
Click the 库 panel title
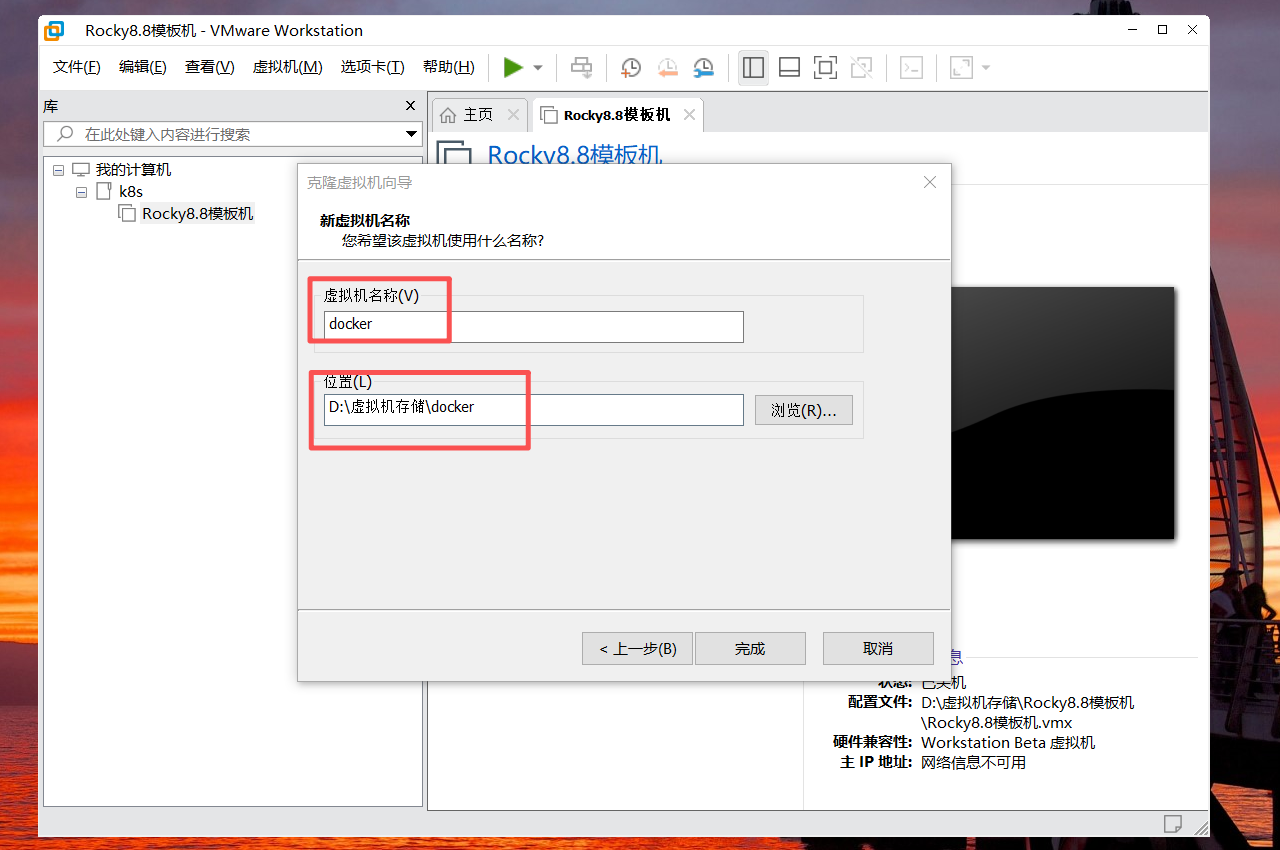(x=50, y=106)
